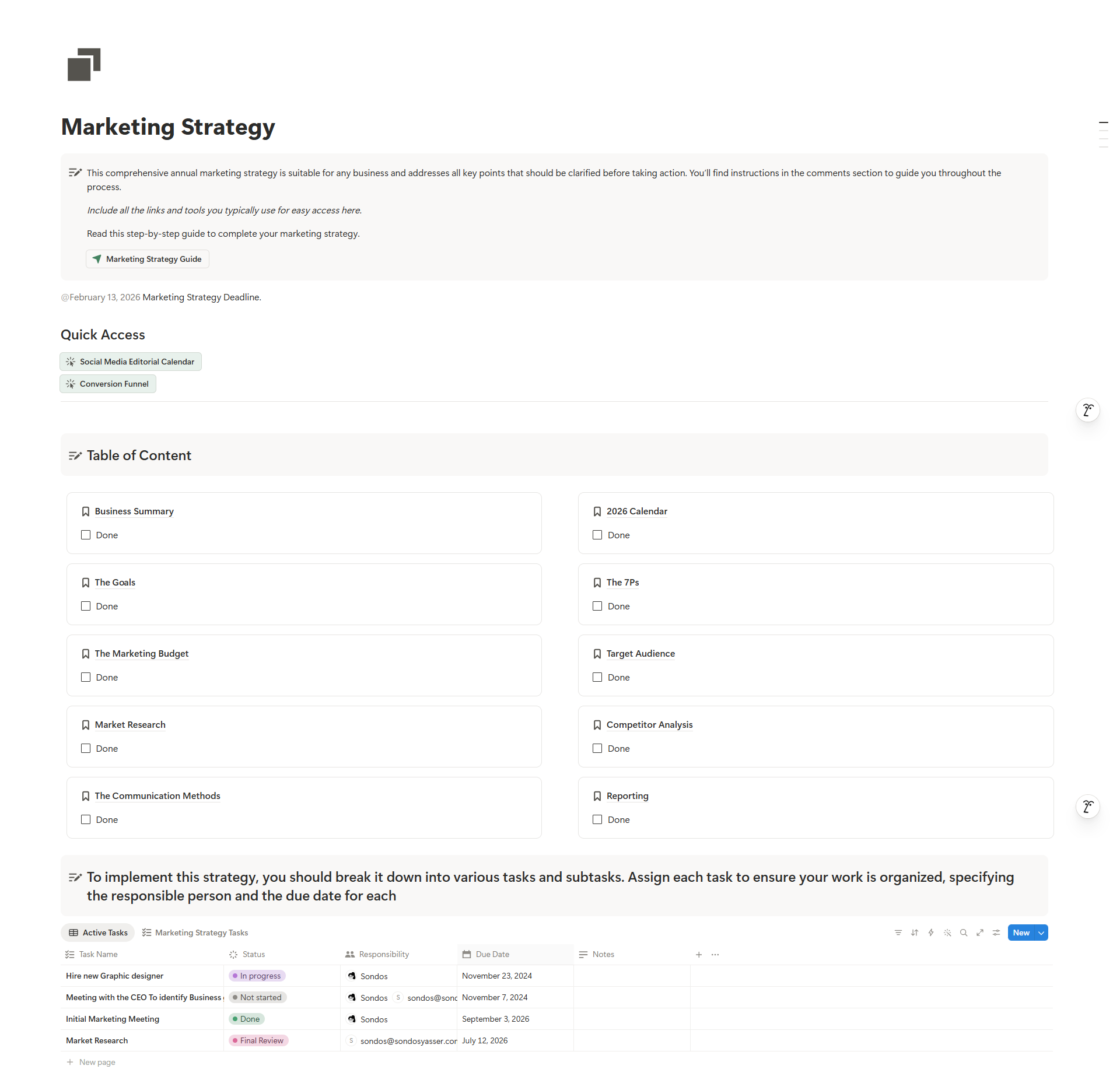
Task: Switch to the Marketing Strategy Tasks tab
Action: click(x=195, y=933)
